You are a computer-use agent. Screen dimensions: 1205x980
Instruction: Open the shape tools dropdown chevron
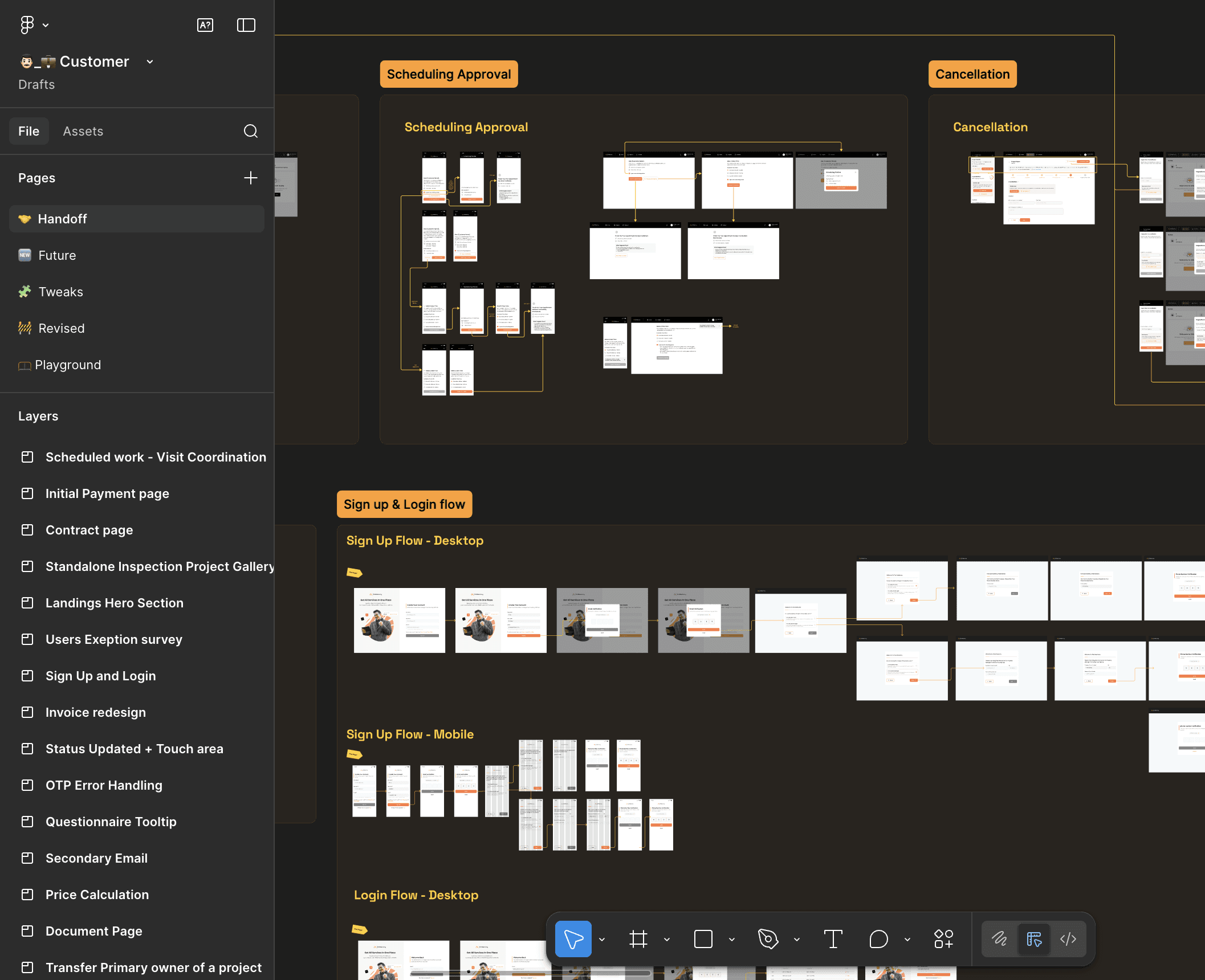point(732,940)
